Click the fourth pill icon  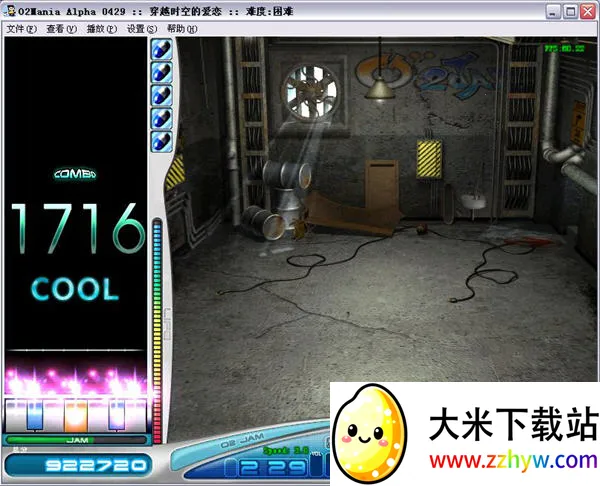click(x=160, y=118)
